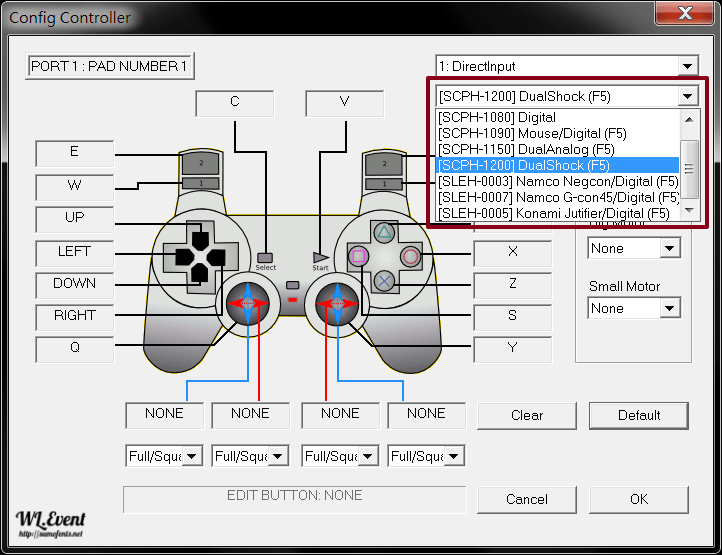This screenshot has height=555, width=722.
Task: Click the square button on the controller
Action: coord(358,256)
